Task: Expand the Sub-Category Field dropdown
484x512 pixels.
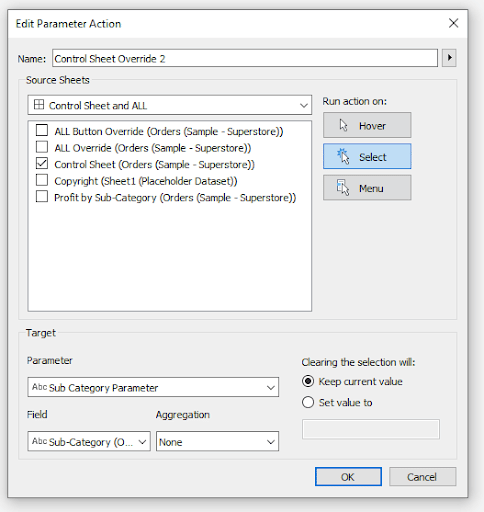Action: [x=89, y=441]
